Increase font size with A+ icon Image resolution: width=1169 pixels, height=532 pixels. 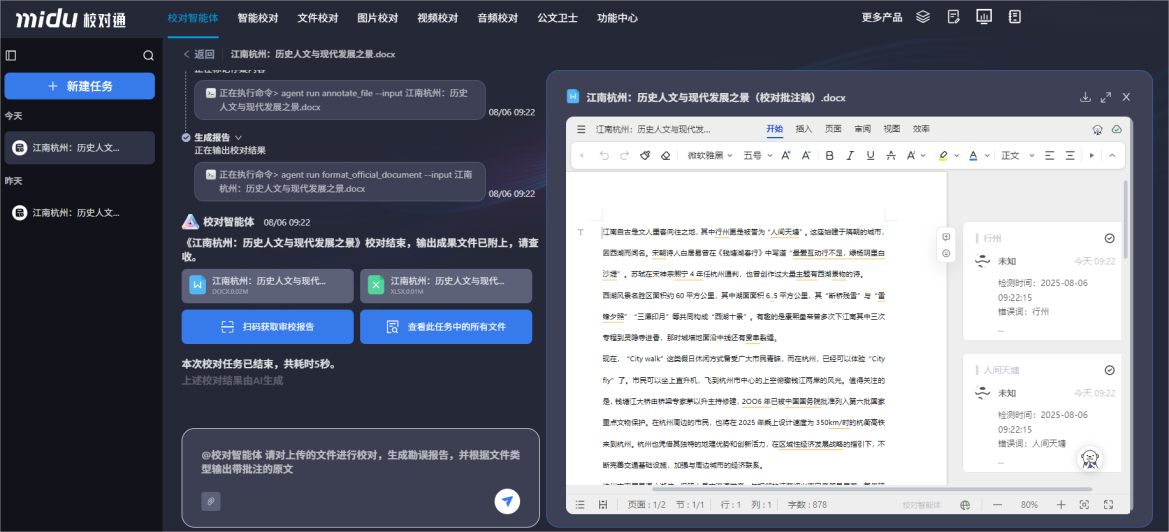(785, 156)
